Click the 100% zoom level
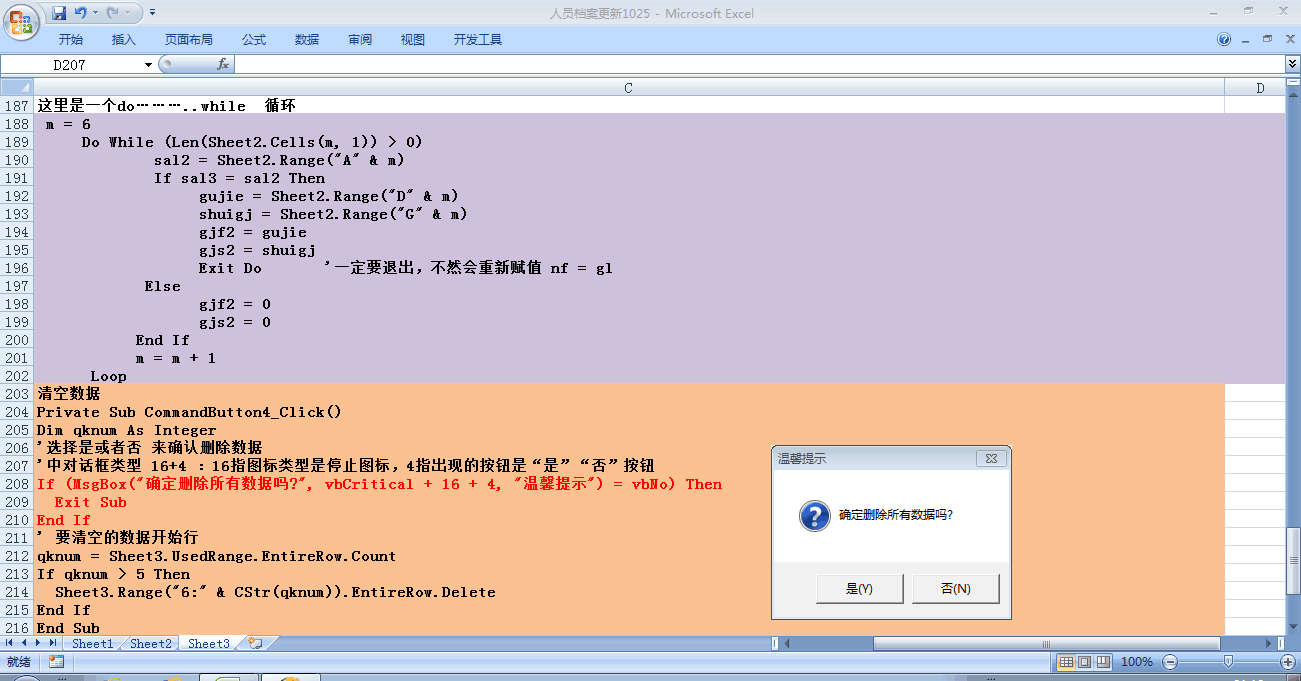Screen dimensions: 1301x681 coord(1136,662)
